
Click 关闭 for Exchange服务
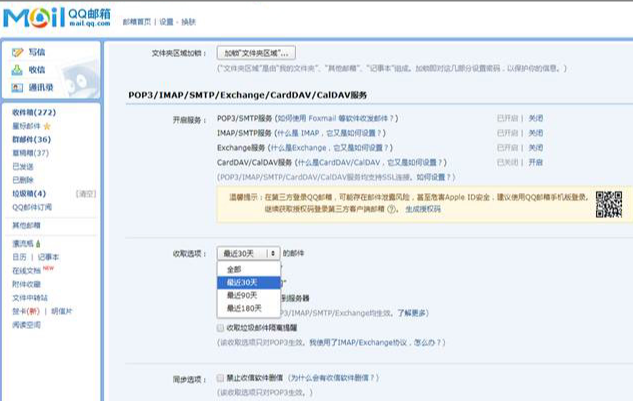pyautogui.click(x=536, y=148)
